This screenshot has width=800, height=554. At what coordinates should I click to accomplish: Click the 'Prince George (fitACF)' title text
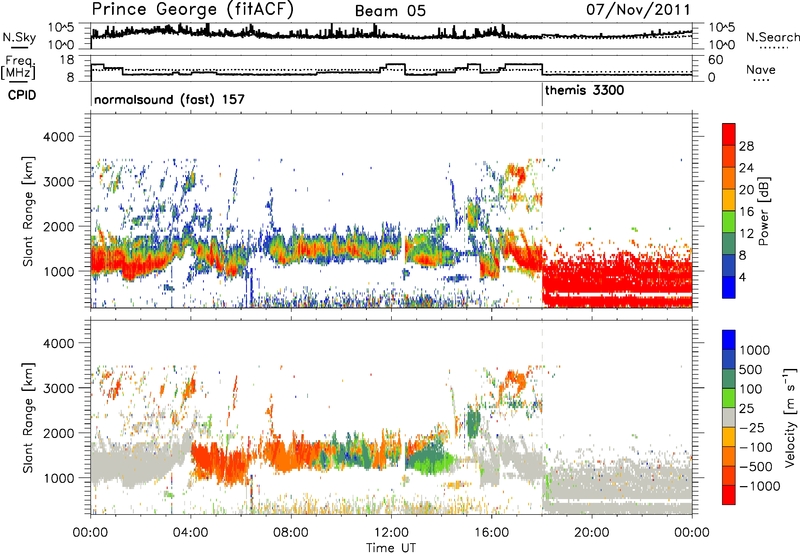[x=193, y=10]
